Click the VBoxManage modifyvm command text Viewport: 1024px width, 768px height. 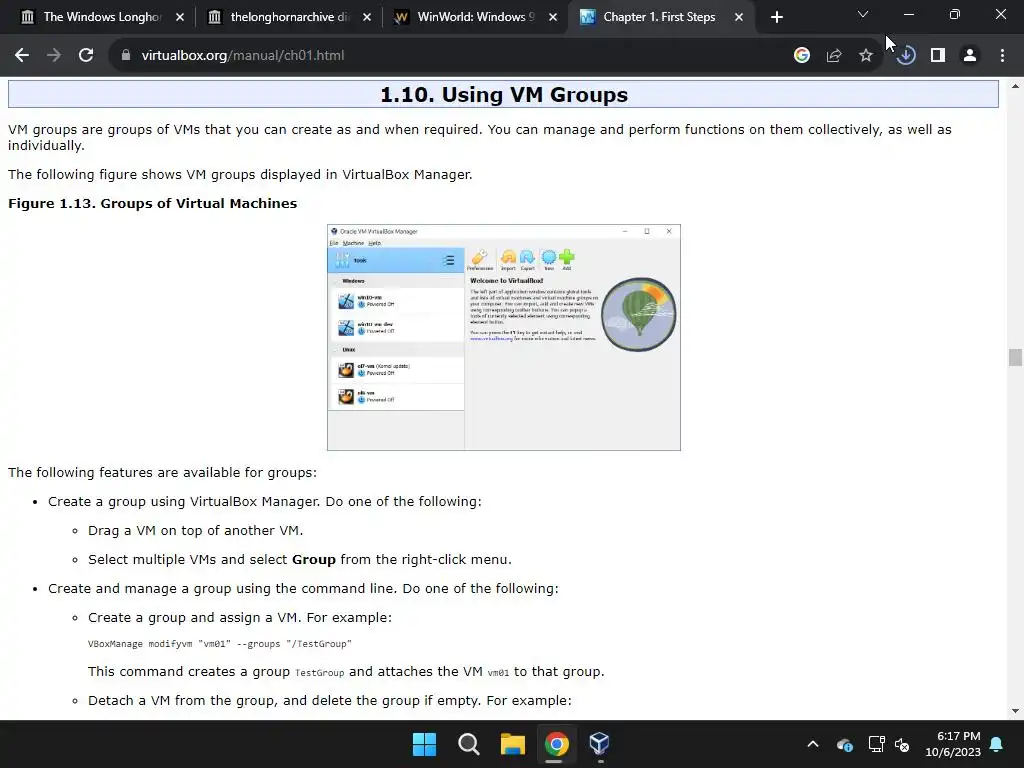(219, 644)
